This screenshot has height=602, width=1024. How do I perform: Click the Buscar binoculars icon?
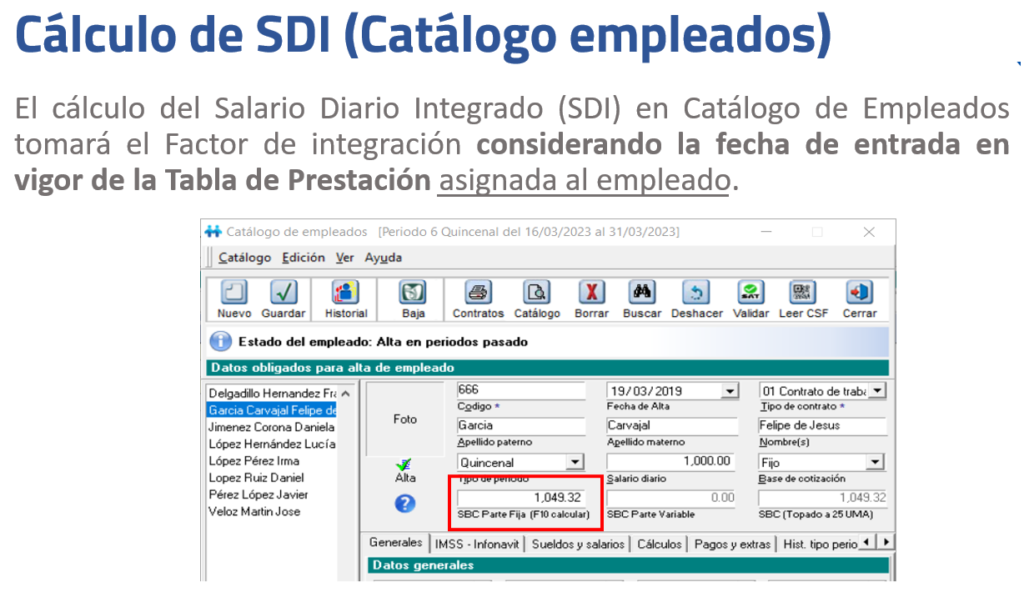click(641, 293)
